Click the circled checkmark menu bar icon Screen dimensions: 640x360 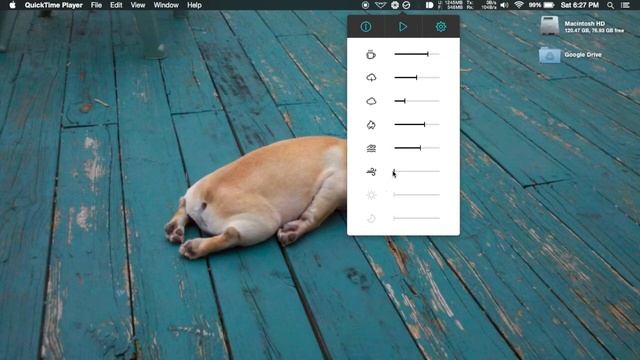pos(406,5)
